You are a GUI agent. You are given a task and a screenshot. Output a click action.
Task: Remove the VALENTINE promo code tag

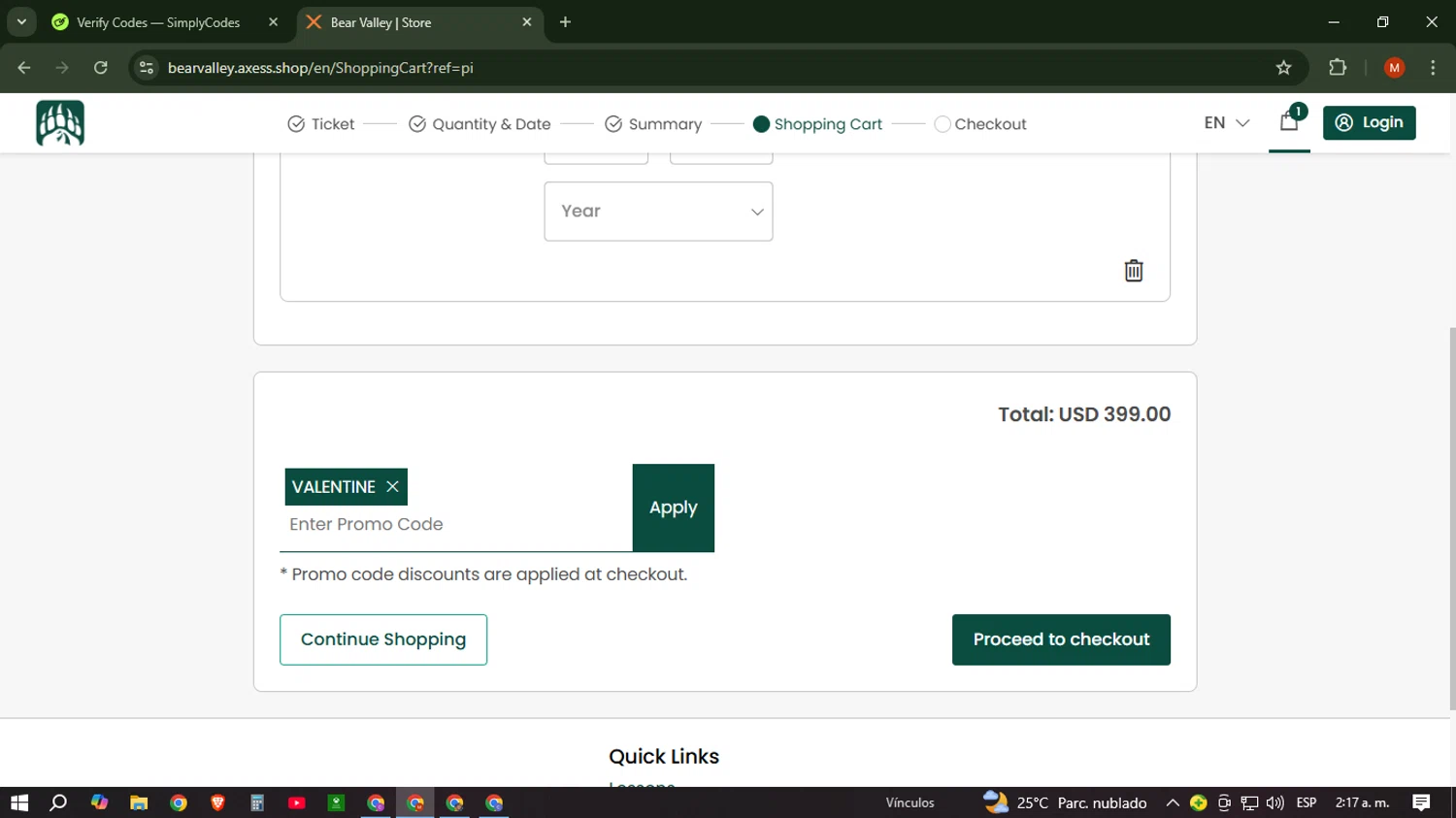(x=392, y=487)
